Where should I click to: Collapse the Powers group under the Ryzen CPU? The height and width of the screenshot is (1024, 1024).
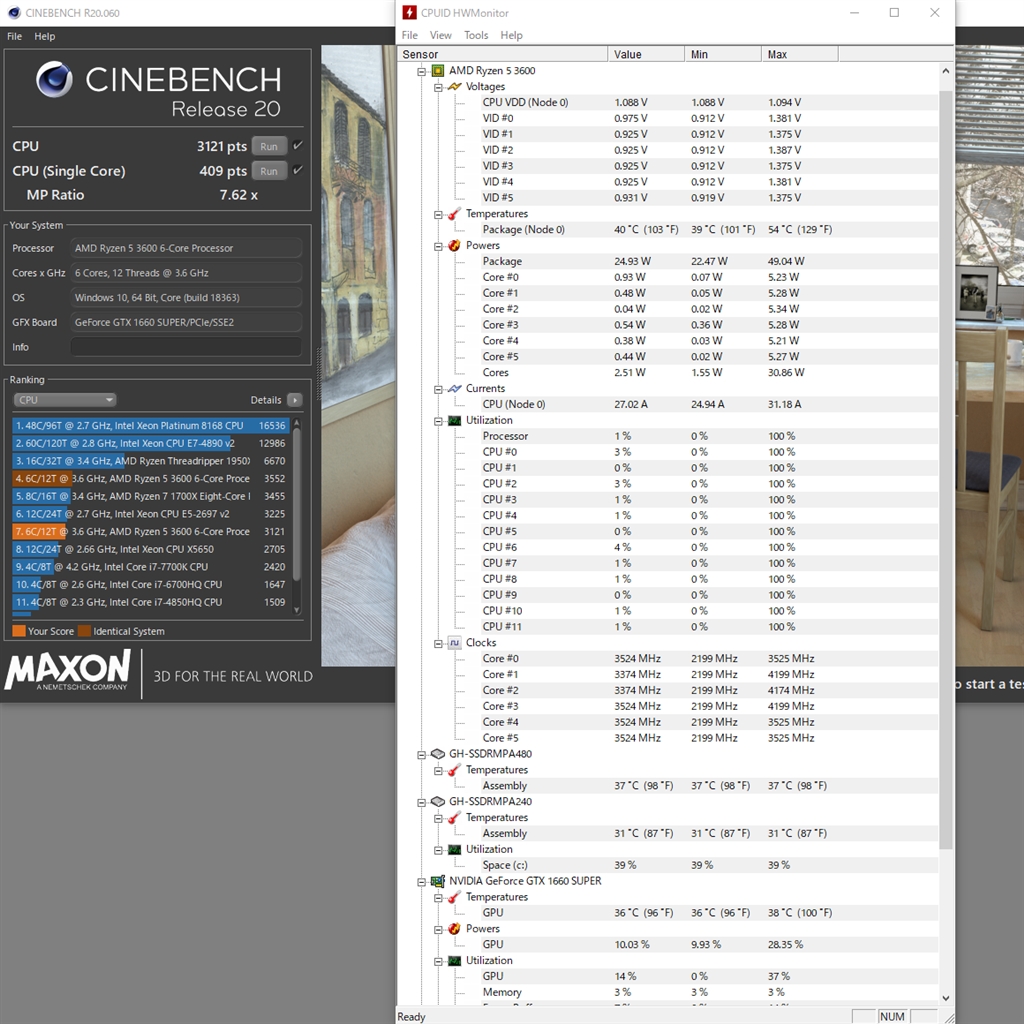tap(438, 246)
